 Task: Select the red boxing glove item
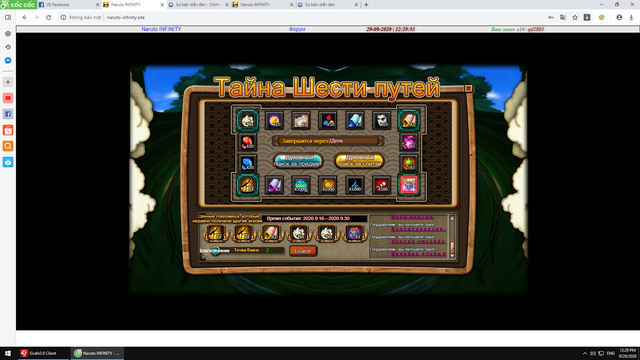pyautogui.click(x=247, y=142)
